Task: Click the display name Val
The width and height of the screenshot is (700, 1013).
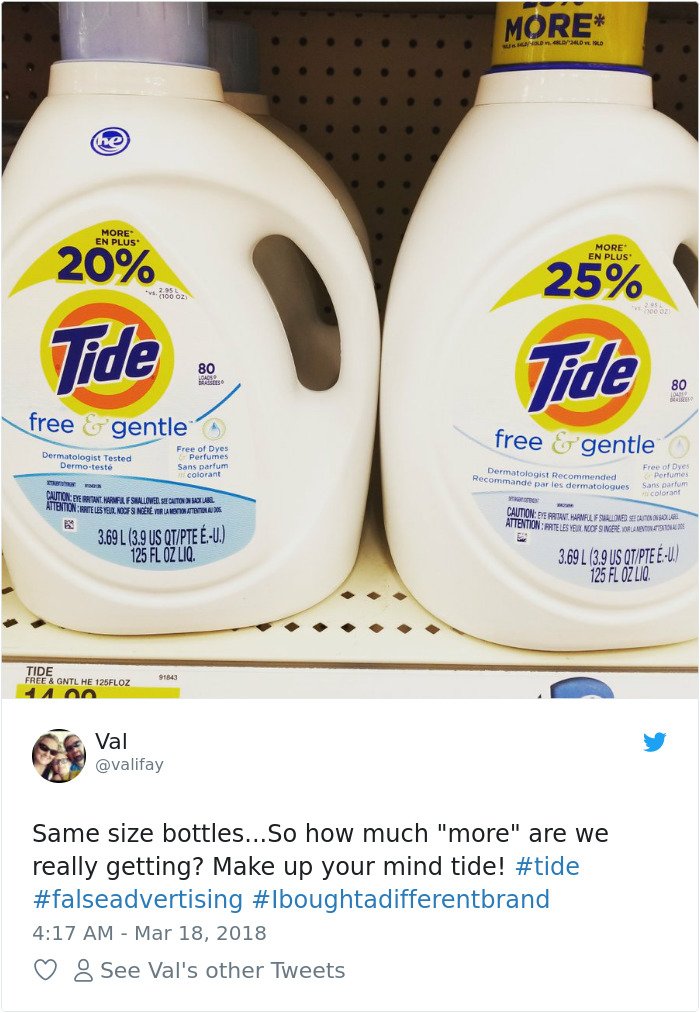Action: pos(111,741)
